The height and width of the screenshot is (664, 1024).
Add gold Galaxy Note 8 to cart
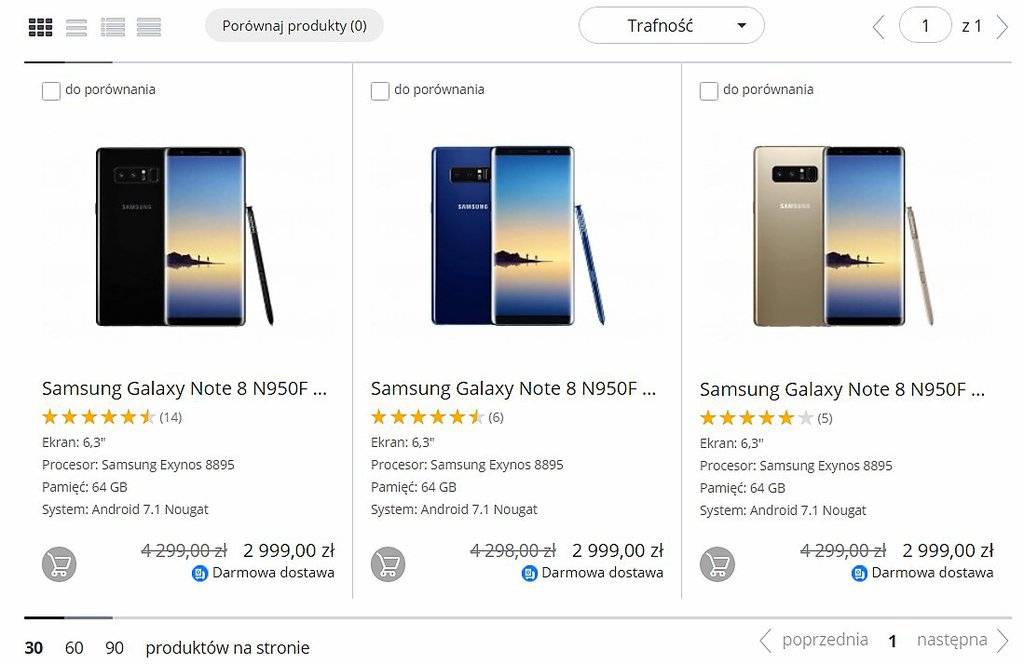717,564
